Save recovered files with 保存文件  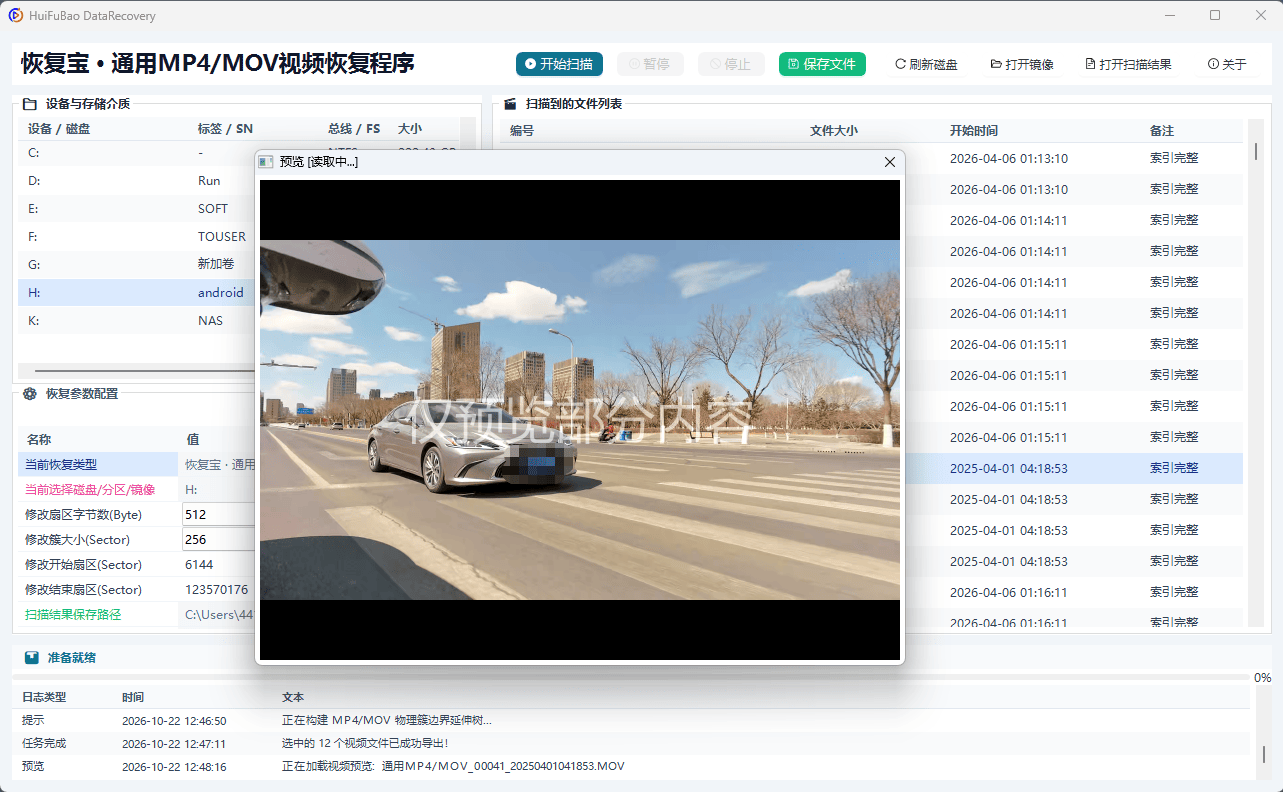[822, 64]
